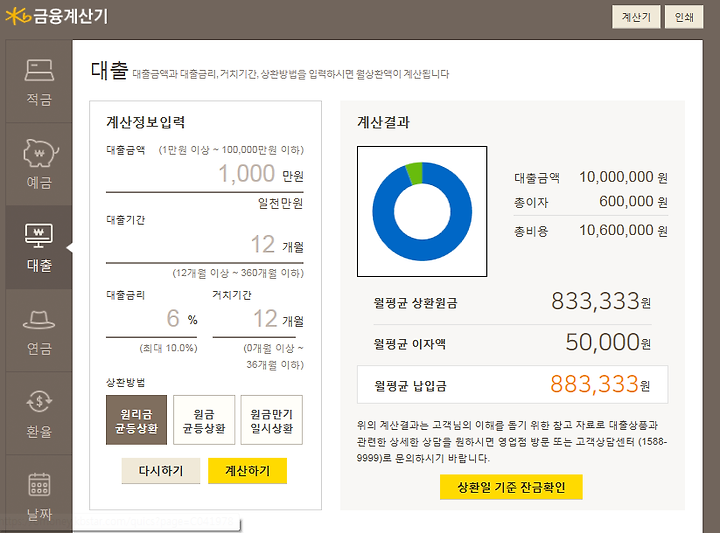Viewport: 720px width, 533px height.
Task: Click the 총이자 label
Action: tap(531, 202)
